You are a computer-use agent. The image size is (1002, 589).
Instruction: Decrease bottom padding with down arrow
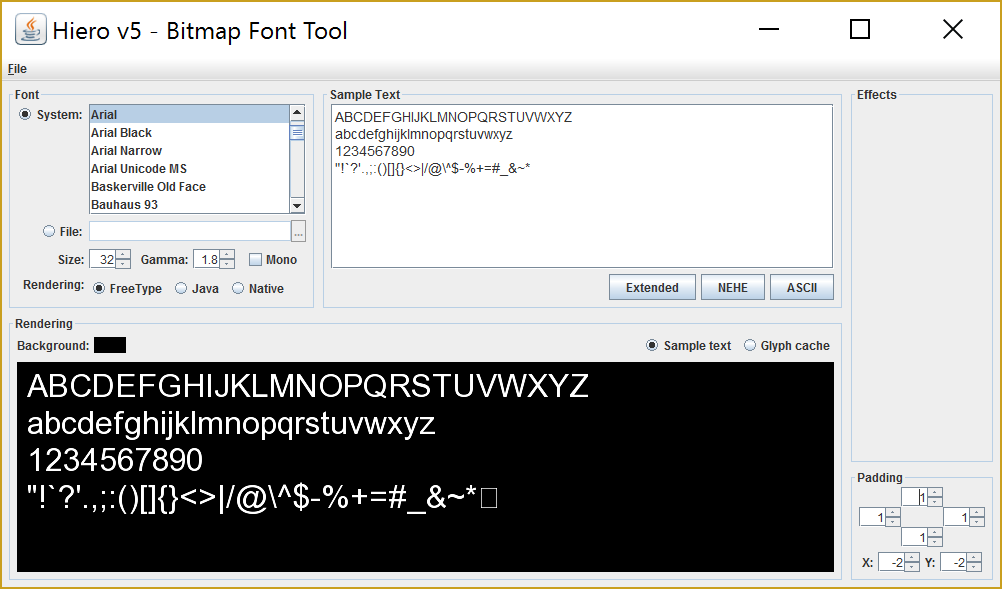click(935, 542)
